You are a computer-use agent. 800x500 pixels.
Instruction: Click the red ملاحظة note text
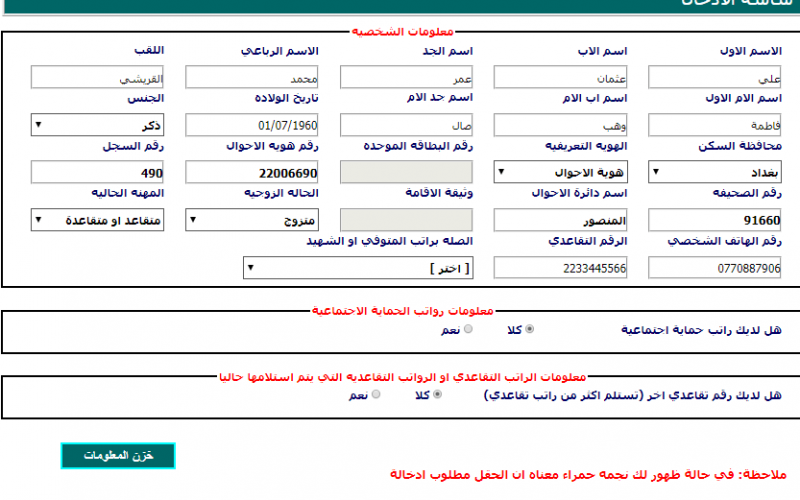click(x=588, y=474)
